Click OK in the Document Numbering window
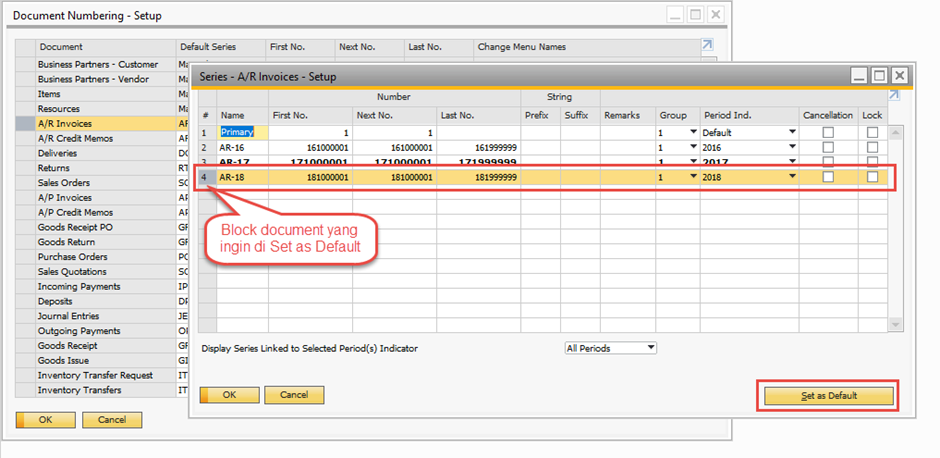This screenshot has height=458, width=940. click(46, 420)
